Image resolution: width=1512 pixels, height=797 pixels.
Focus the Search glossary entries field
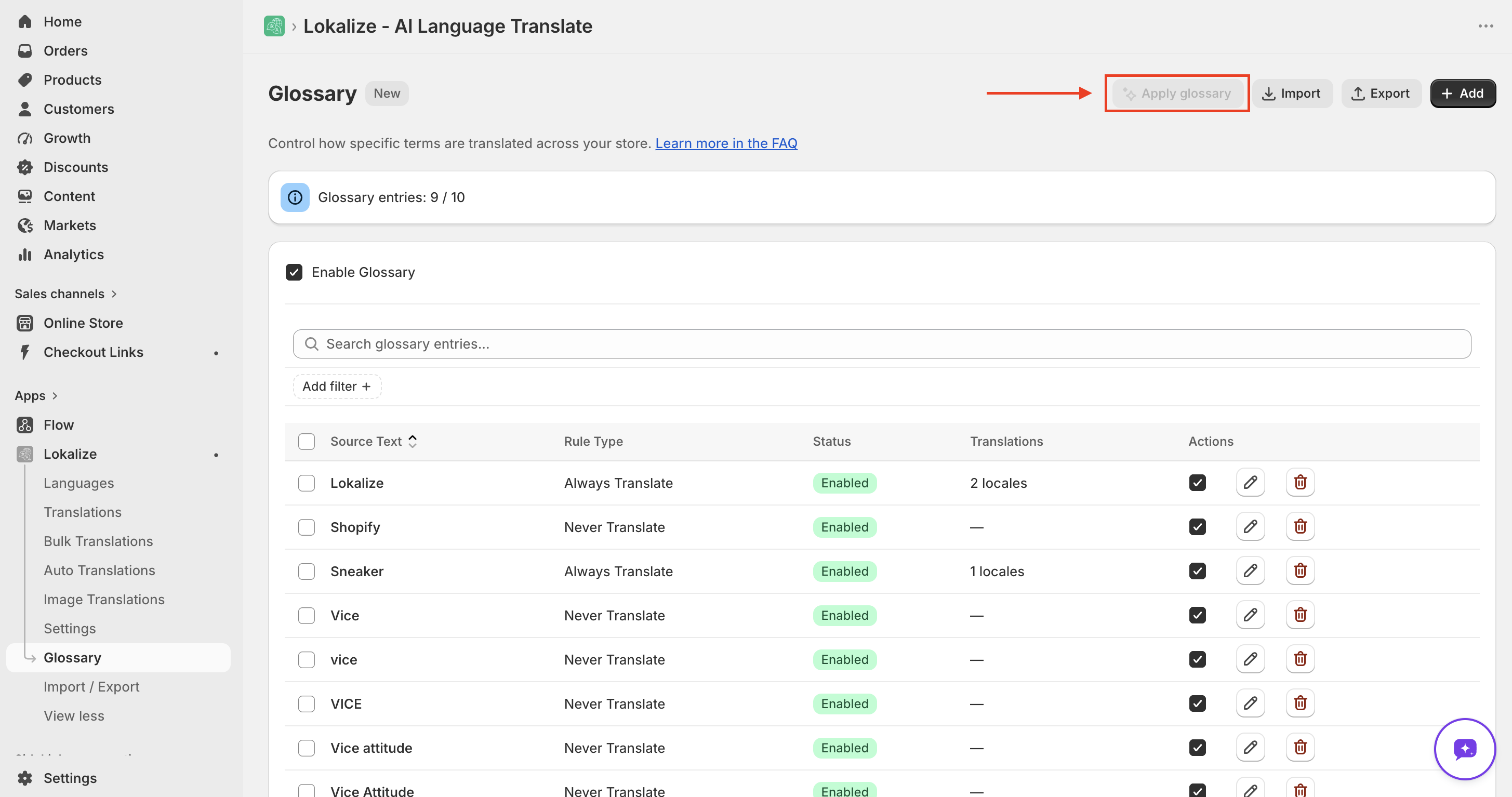882,344
